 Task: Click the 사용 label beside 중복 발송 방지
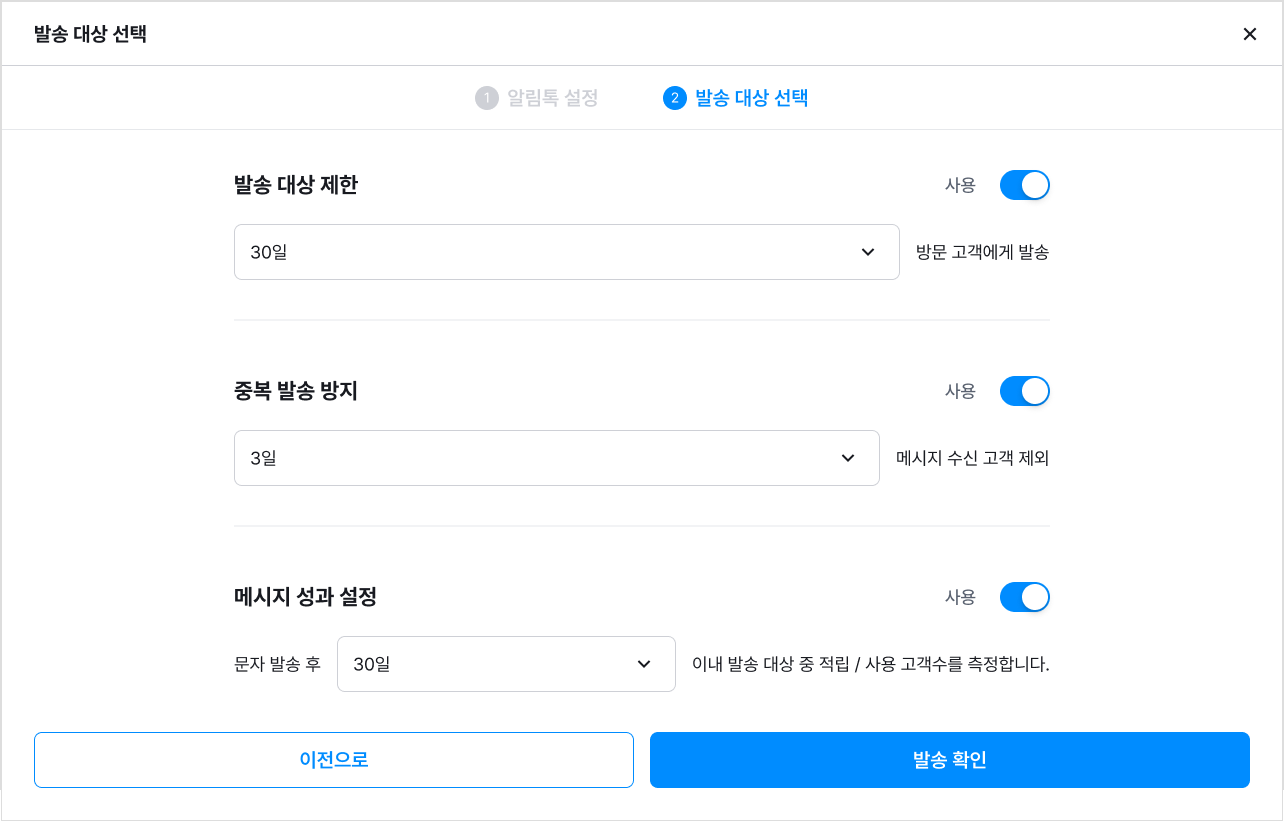point(960,391)
